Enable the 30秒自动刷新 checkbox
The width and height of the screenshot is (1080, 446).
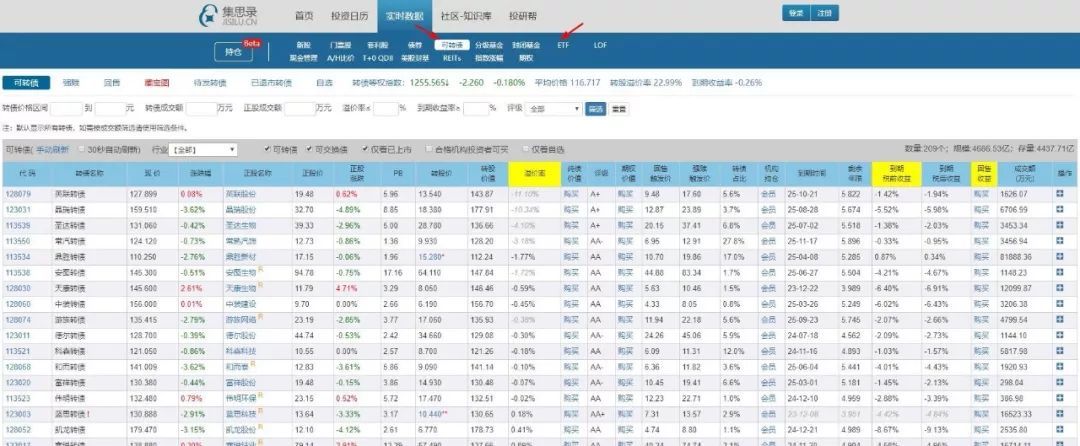(82, 150)
